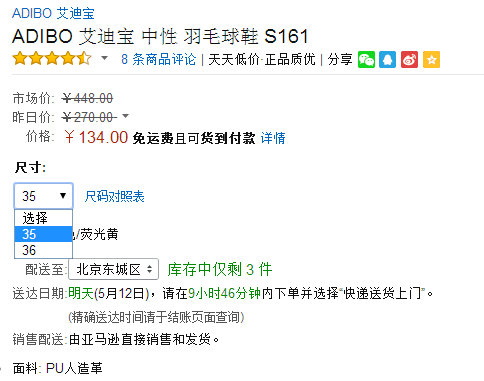Click the 荧光黄 color label text
Screen dimensions: 484x381
coord(99,234)
